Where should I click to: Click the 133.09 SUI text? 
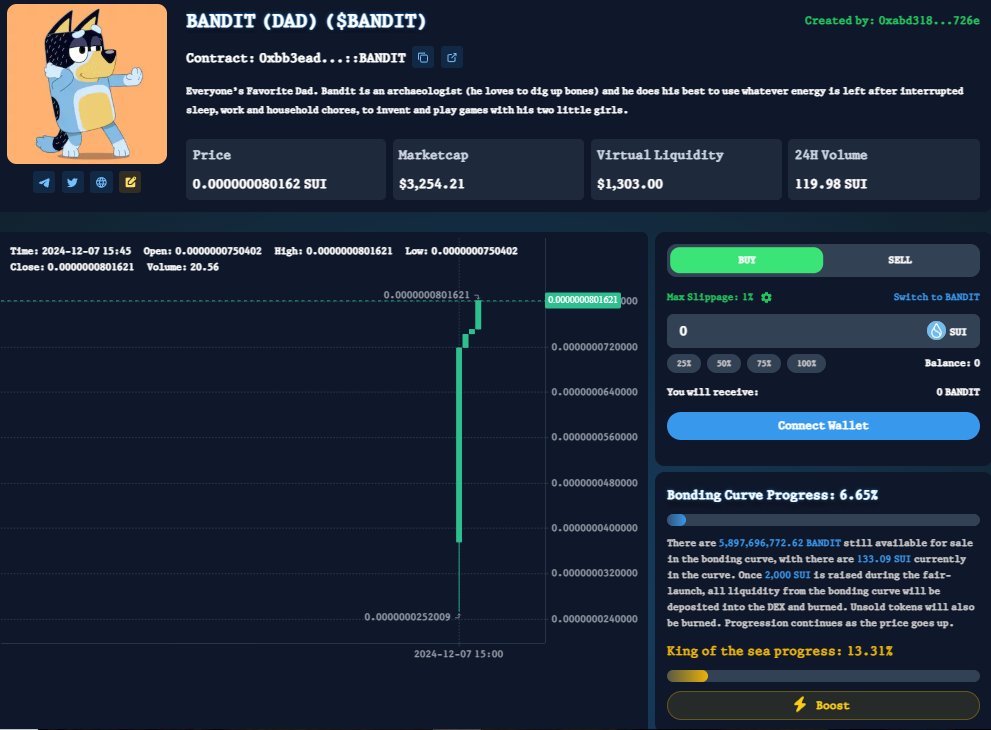click(884, 559)
